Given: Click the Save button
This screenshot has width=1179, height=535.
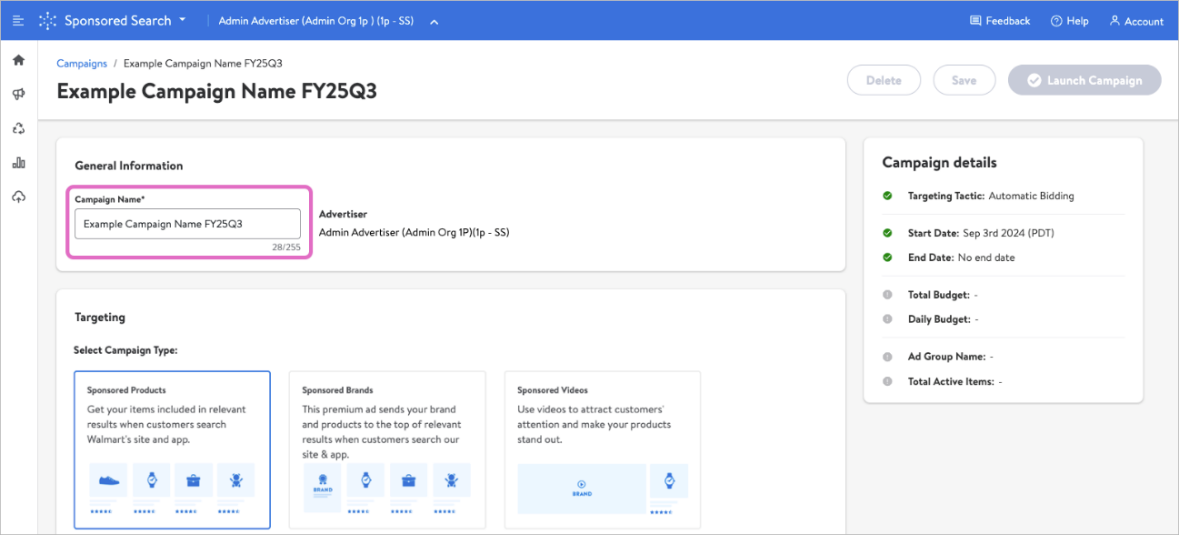Looking at the screenshot, I should click(964, 81).
